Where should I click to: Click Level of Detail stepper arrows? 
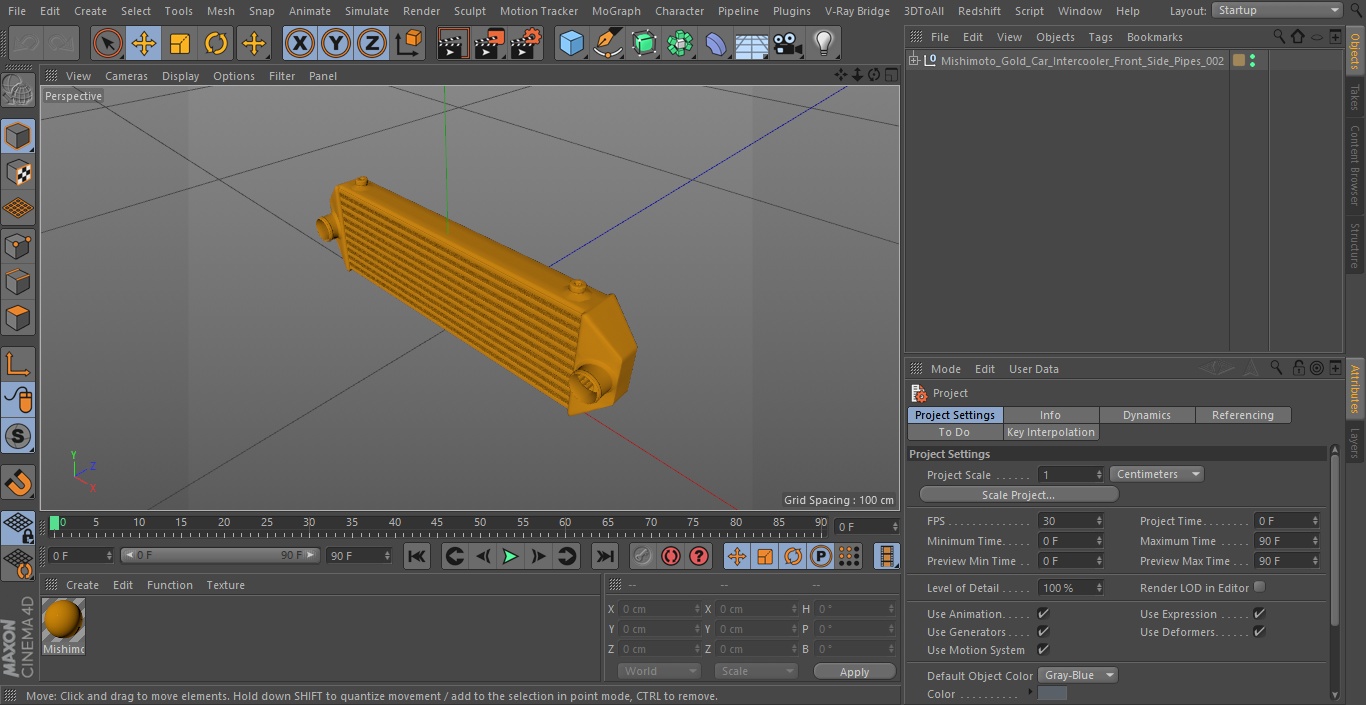[x=1099, y=588]
